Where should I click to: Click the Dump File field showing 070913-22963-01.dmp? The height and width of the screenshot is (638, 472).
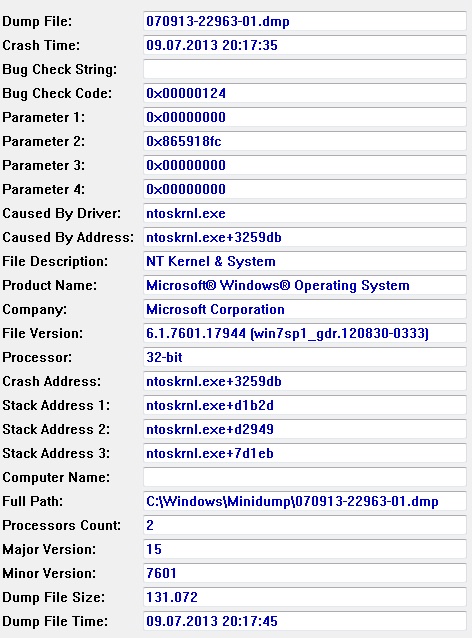coord(305,21)
